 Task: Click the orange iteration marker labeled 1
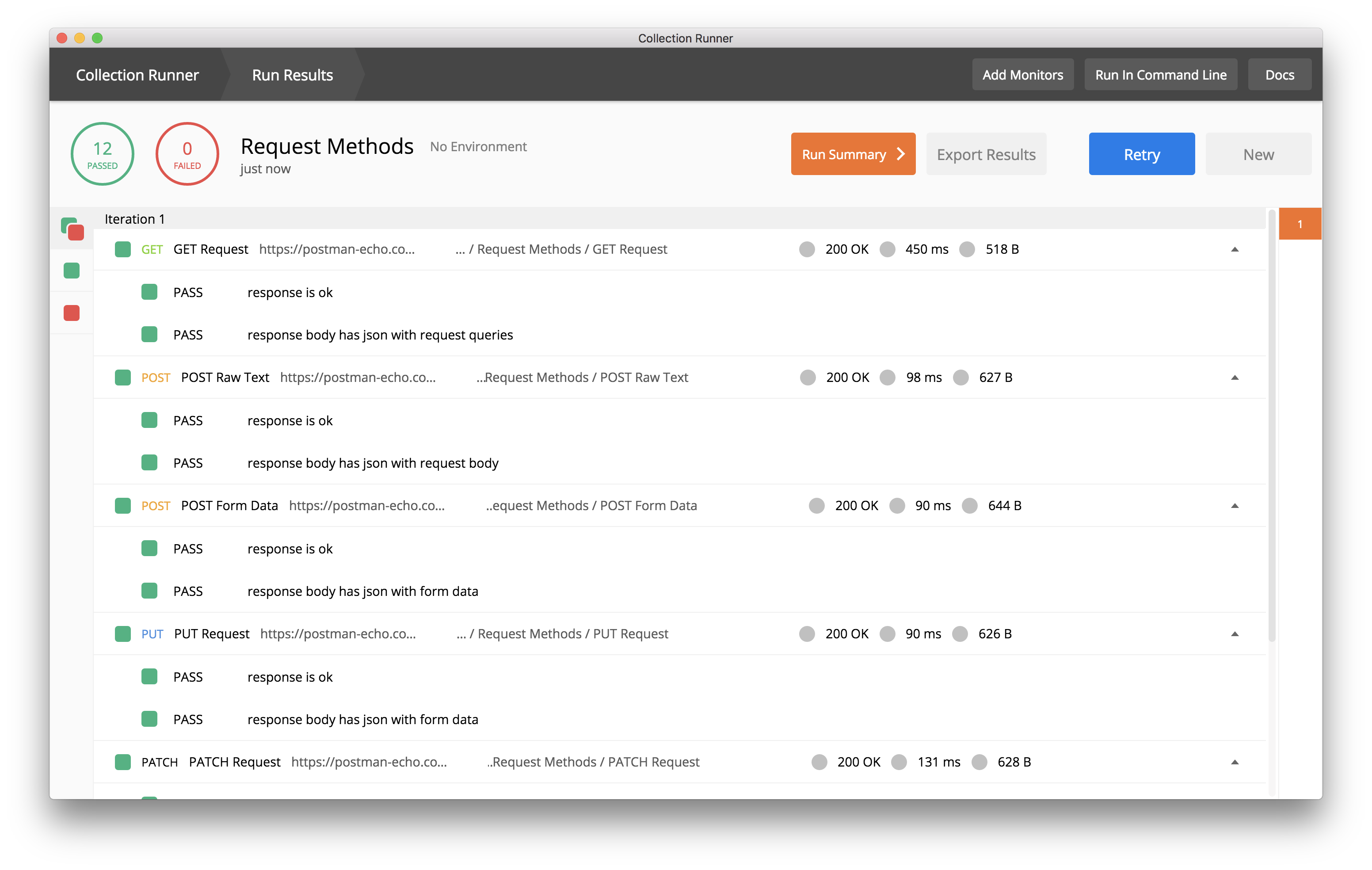point(1300,223)
